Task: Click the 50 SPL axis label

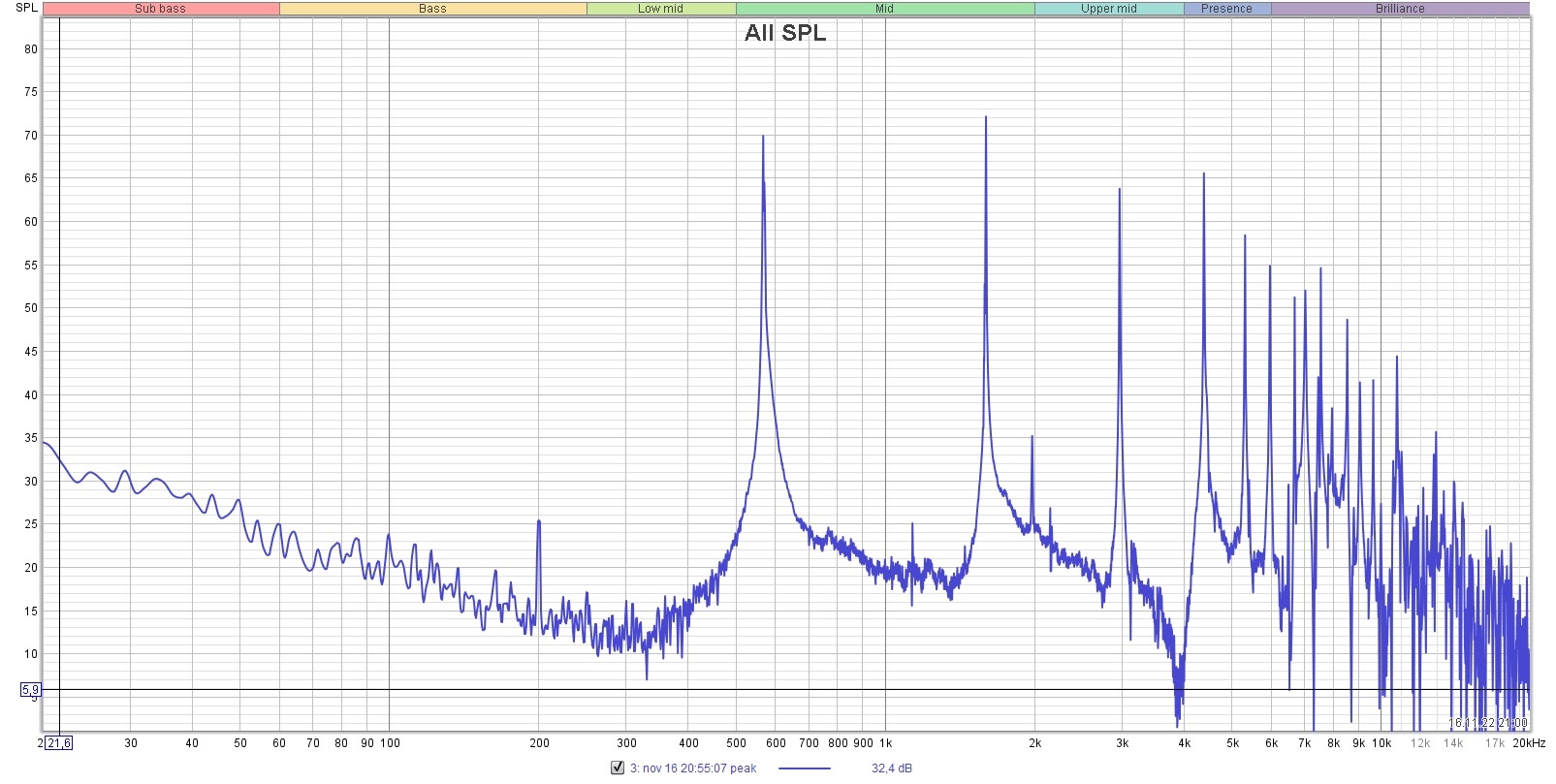Action: coord(31,308)
